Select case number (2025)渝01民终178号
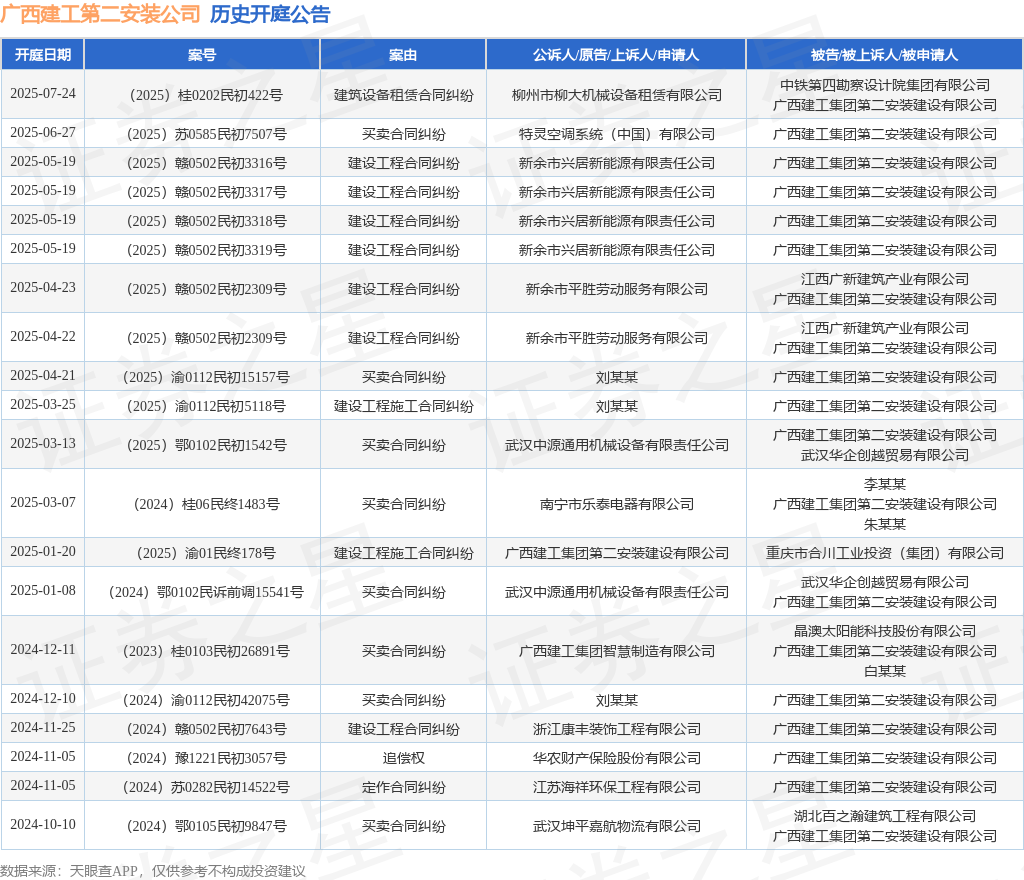Image resolution: width=1024 pixels, height=880 pixels. coord(206,553)
